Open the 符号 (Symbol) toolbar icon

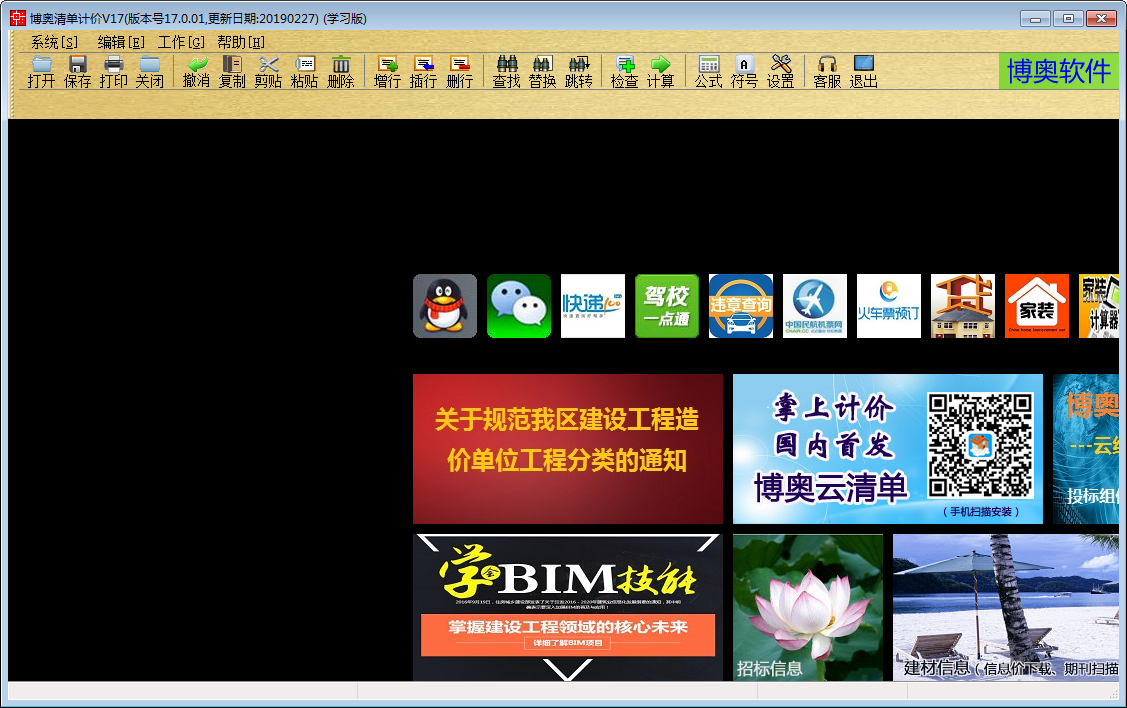point(745,72)
